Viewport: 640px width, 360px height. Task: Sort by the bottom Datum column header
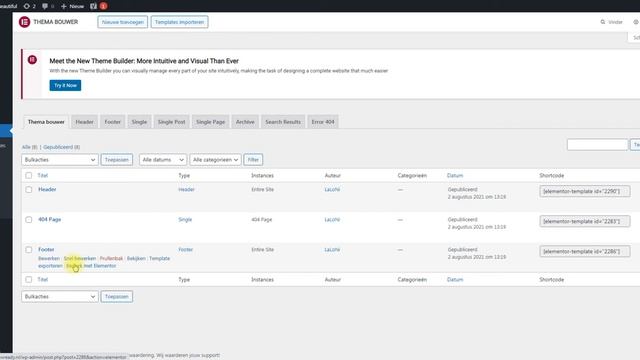point(455,280)
